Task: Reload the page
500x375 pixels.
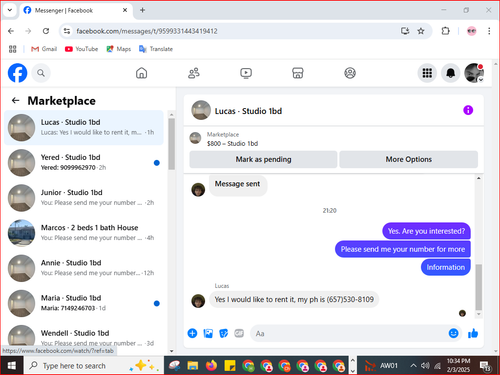Action: click(46, 31)
